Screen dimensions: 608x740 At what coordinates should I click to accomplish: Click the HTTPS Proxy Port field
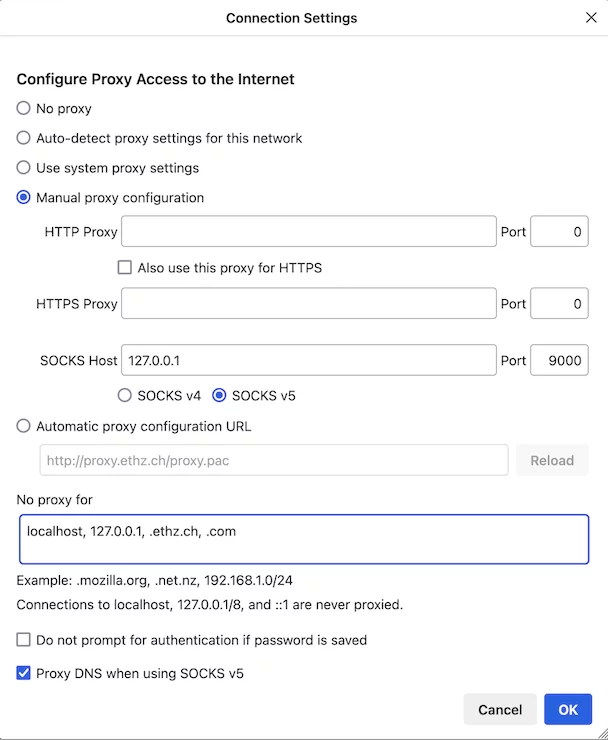[559, 304]
